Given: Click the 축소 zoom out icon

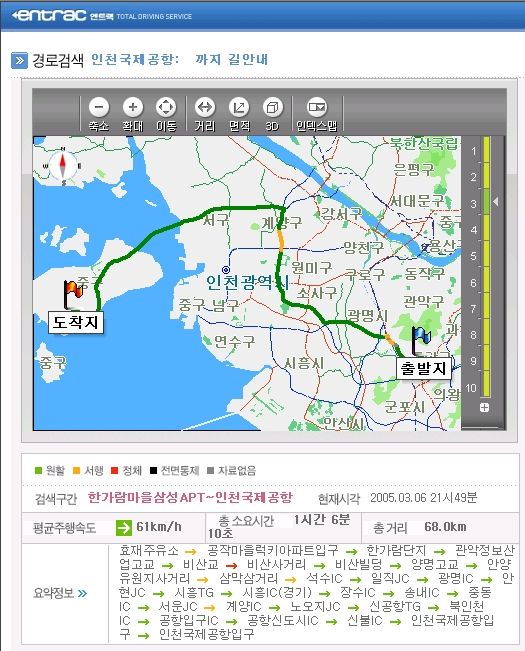Looking at the screenshot, I should coord(99,108).
